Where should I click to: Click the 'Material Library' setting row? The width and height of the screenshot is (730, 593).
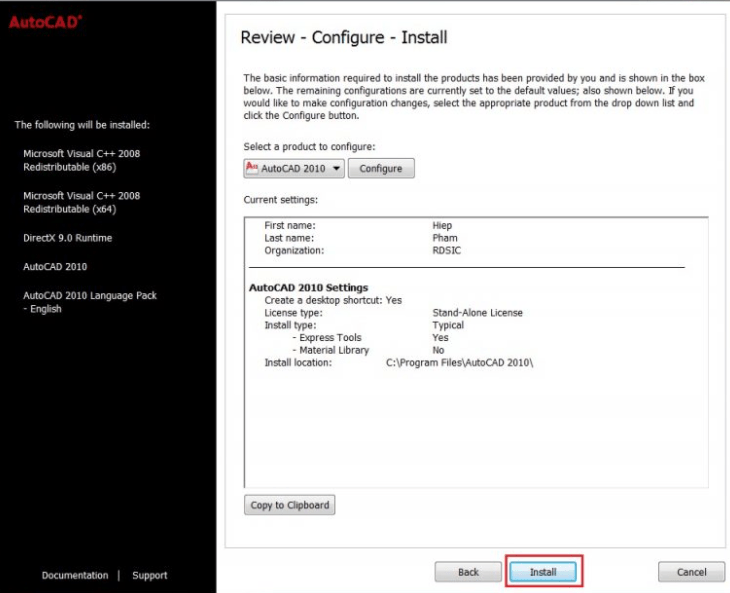[x=368, y=350]
